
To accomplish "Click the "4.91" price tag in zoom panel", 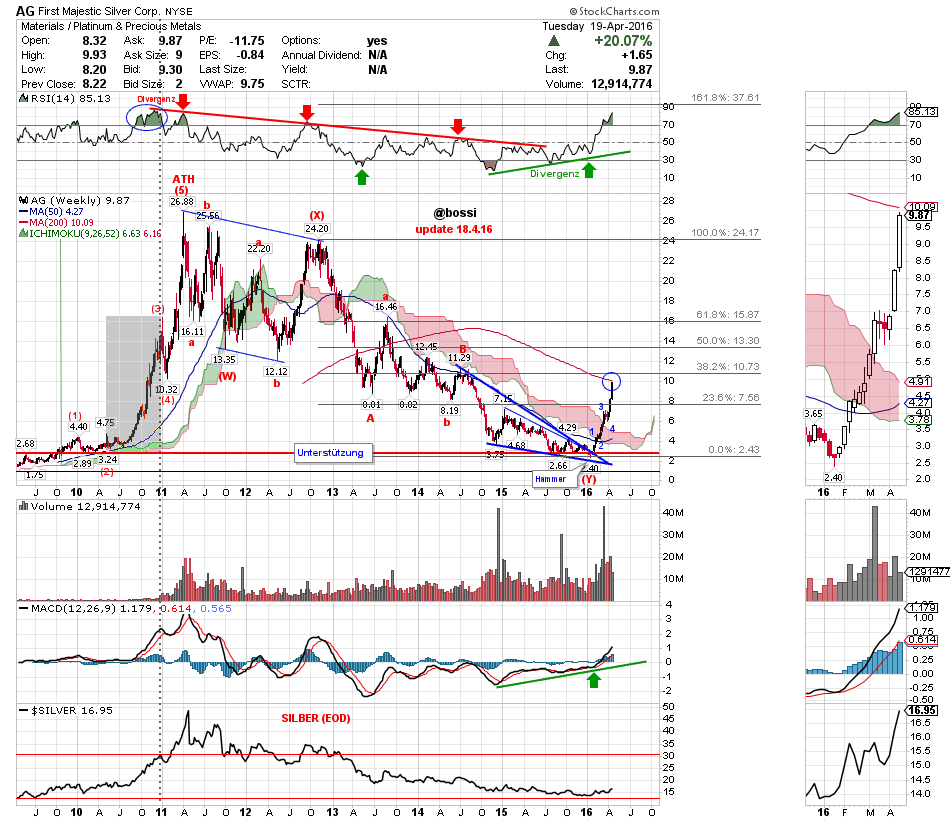I will [x=920, y=381].
